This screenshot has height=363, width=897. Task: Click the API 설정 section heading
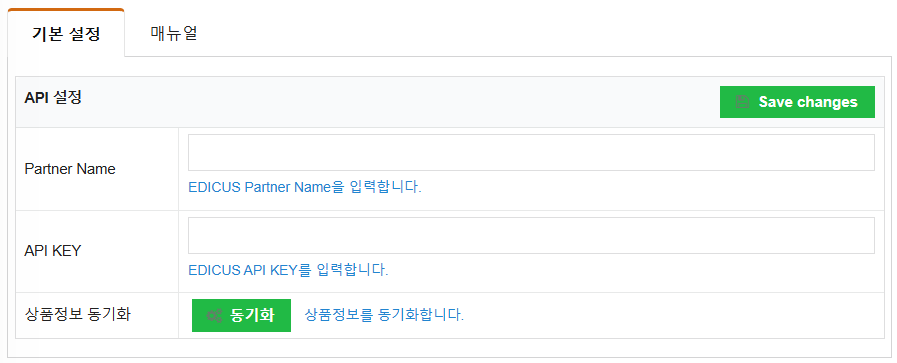point(53,98)
